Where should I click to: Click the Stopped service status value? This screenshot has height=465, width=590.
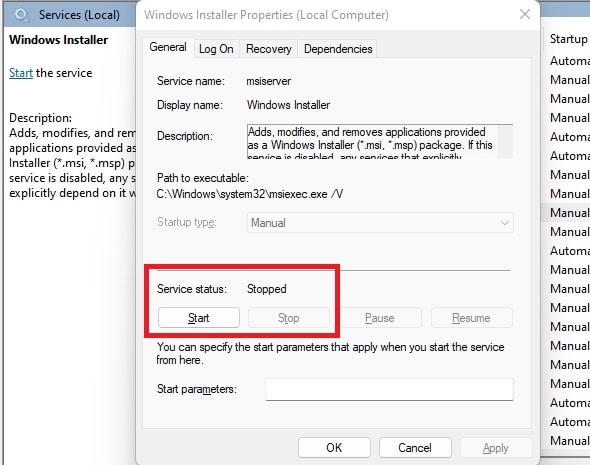[x=266, y=289]
